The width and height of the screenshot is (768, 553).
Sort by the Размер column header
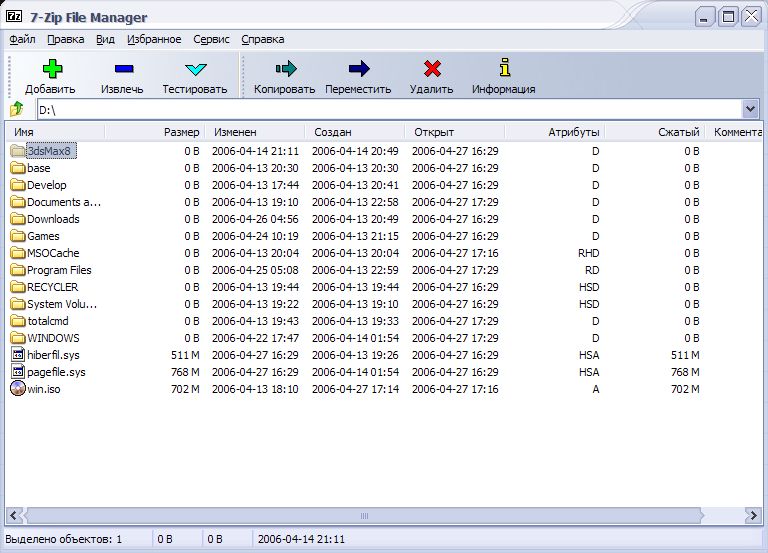pos(155,132)
